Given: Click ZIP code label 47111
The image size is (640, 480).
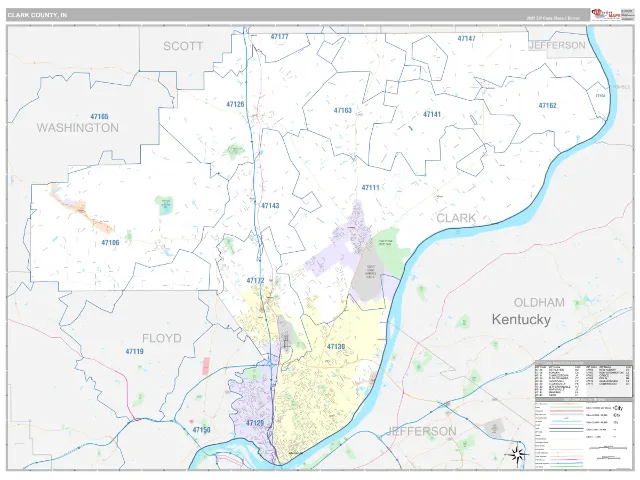Looking at the screenshot, I should coord(371,188).
